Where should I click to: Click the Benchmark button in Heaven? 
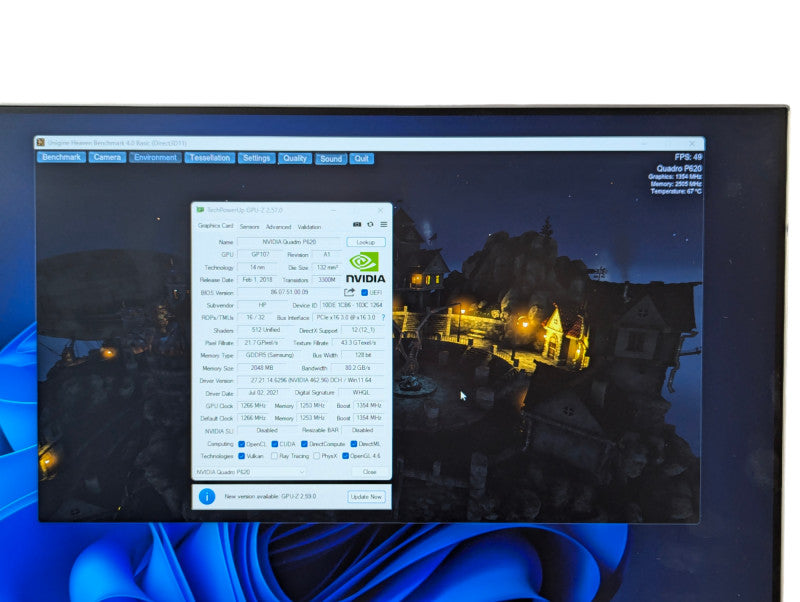61,157
